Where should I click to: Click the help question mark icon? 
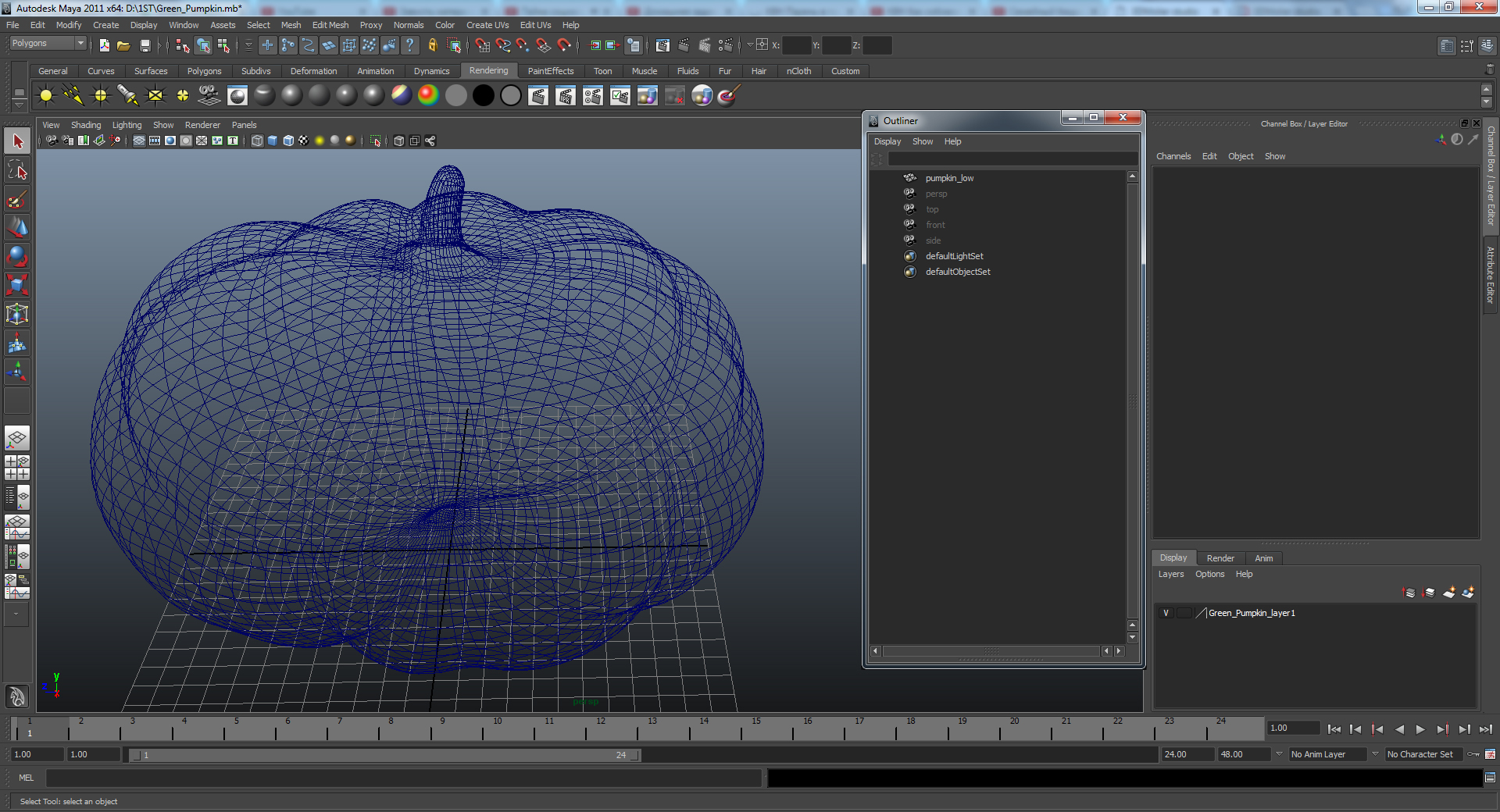pyautogui.click(x=409, y=45)
